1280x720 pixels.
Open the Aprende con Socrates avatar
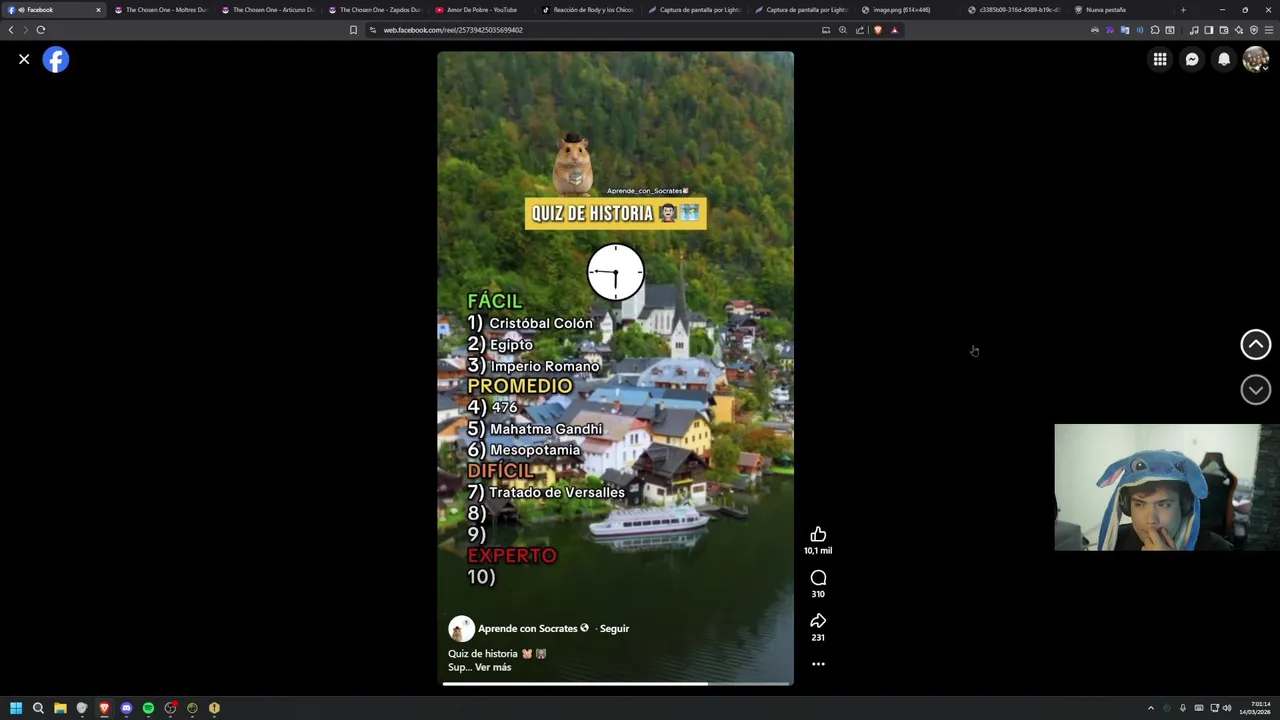461,628
